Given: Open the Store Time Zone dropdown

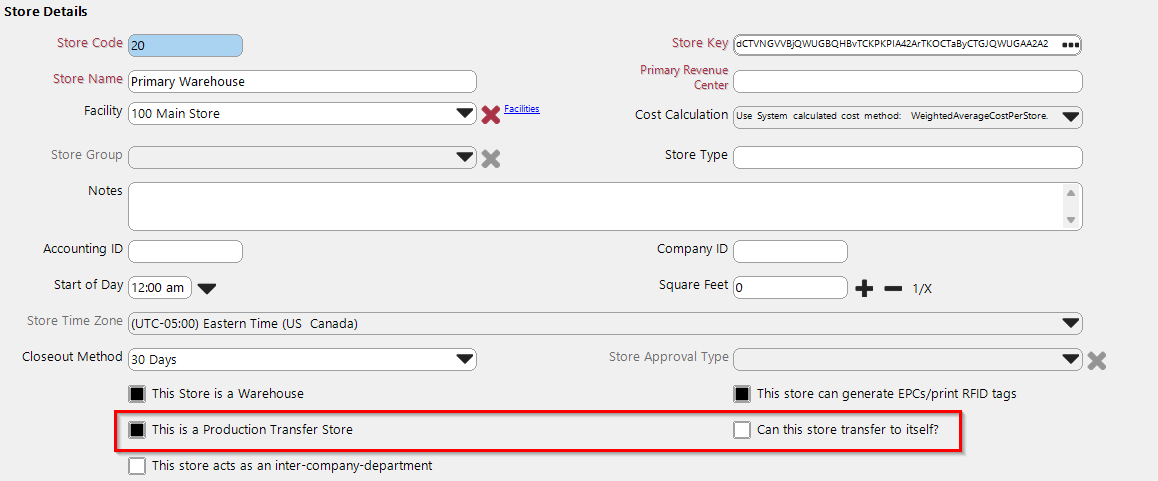Looking at the screenshot, I should point(1070,324).
